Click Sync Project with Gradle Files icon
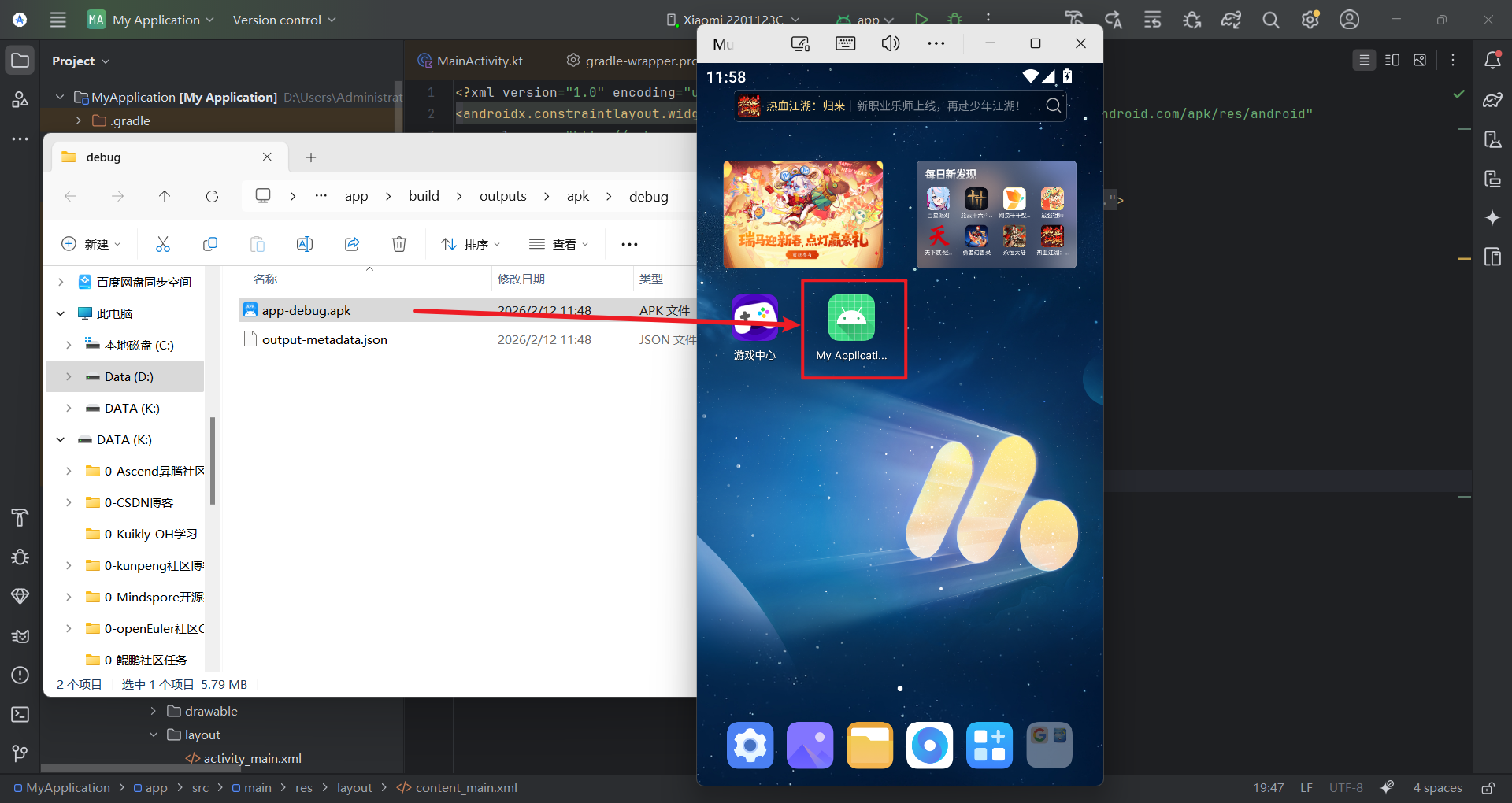 click(1232, 20)
